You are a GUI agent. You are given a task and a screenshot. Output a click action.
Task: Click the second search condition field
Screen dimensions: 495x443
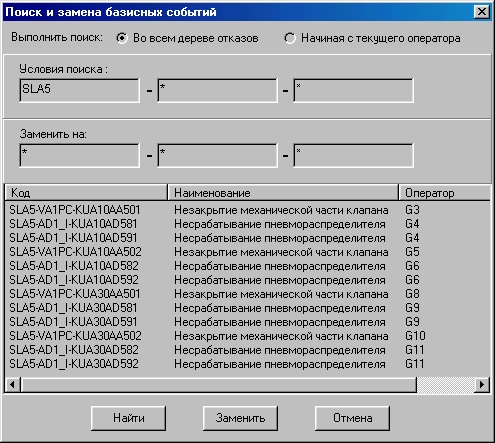217,90
